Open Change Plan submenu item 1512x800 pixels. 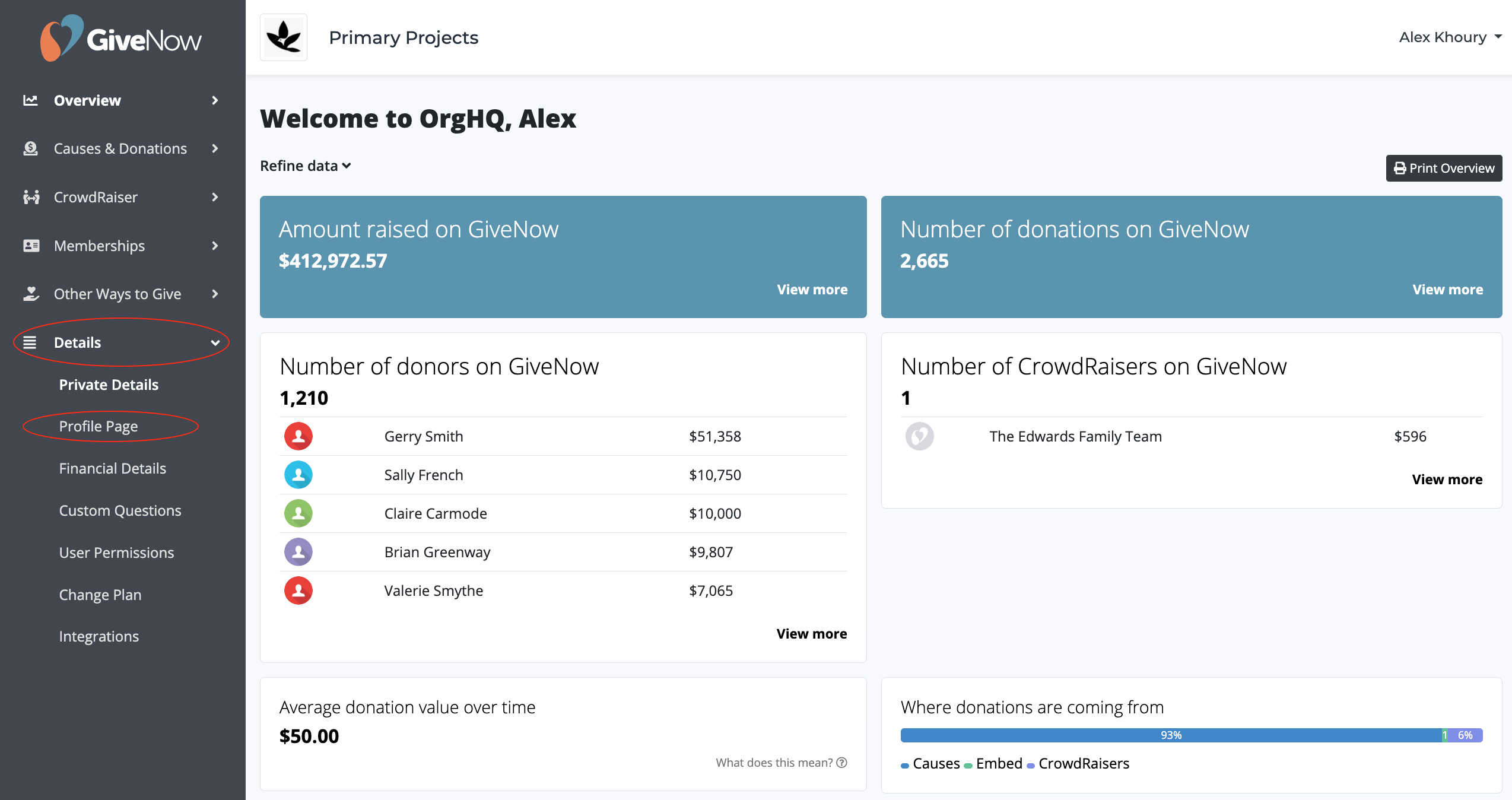(100, 595)
